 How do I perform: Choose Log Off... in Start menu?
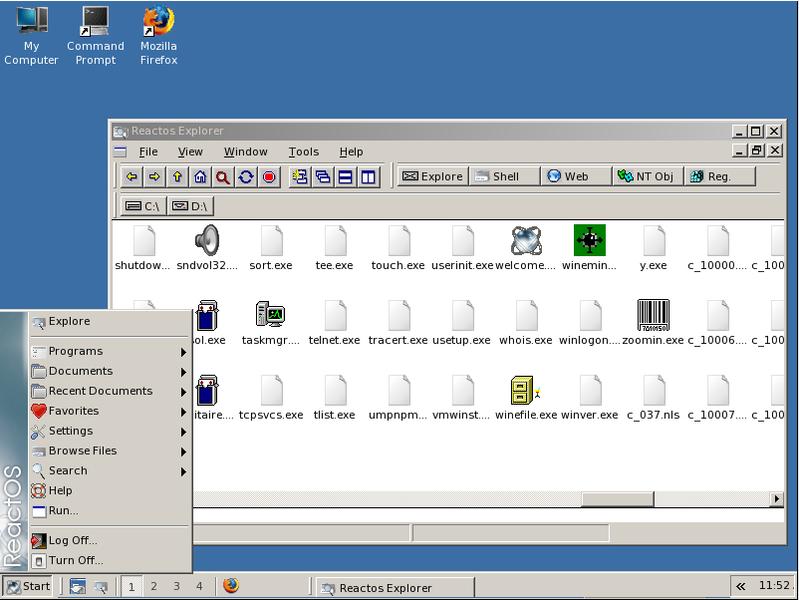[110, 540]
